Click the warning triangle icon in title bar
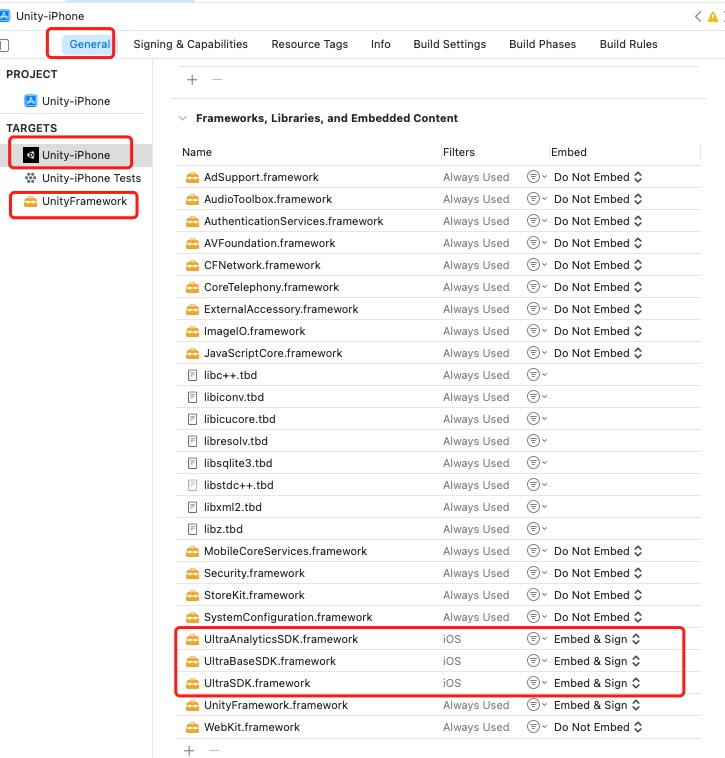Image resolution: width=725 pixels, height=758 pixels. click(713, 17)
